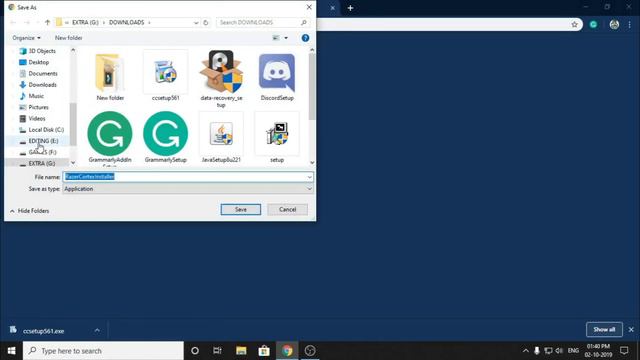Viewport: 640px width, 360px height.
Task: Change the file view layout icon
Action: (x=276, y=38)
